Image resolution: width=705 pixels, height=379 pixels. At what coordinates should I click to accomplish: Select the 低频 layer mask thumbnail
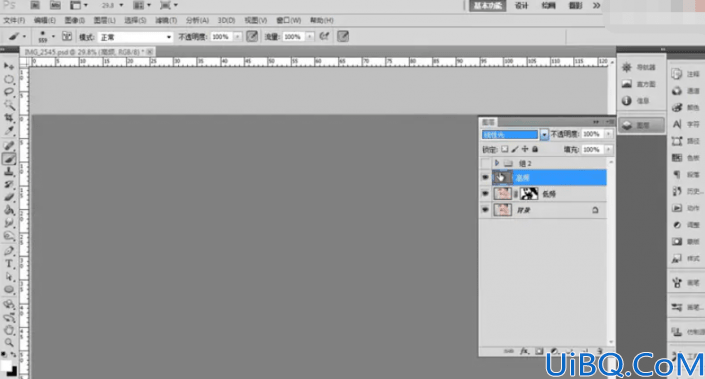click(x=529, y=194)
